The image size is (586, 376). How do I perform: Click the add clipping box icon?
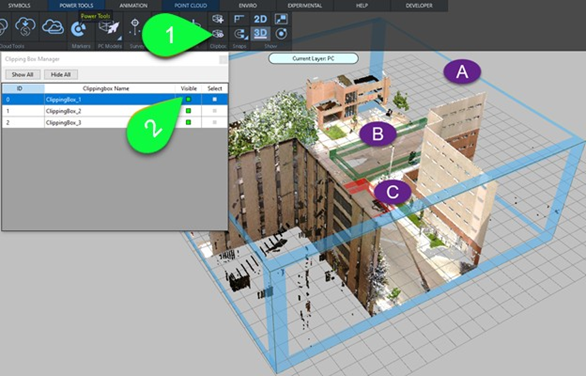[218, 19]
